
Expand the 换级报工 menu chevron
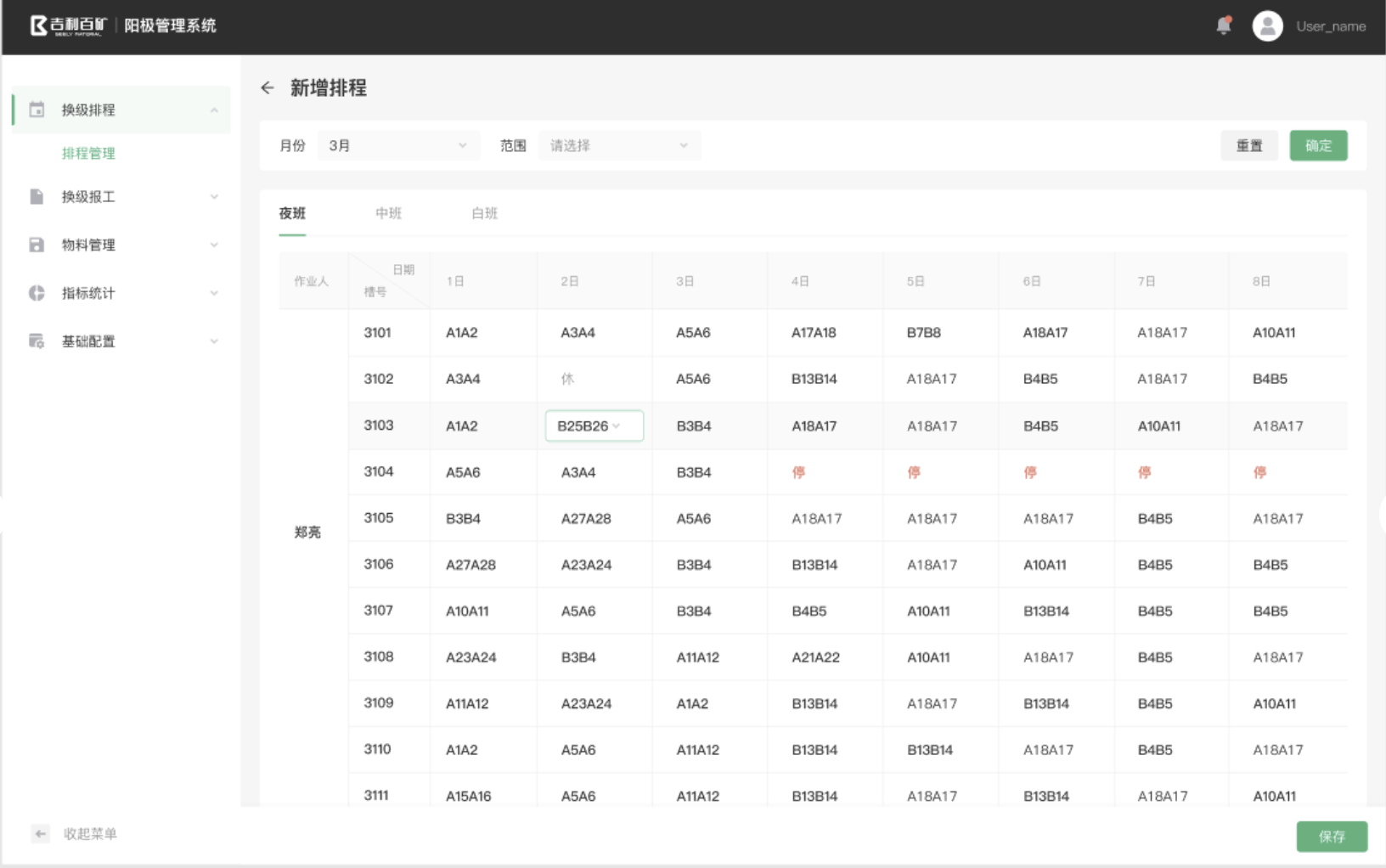coord(214,196)
